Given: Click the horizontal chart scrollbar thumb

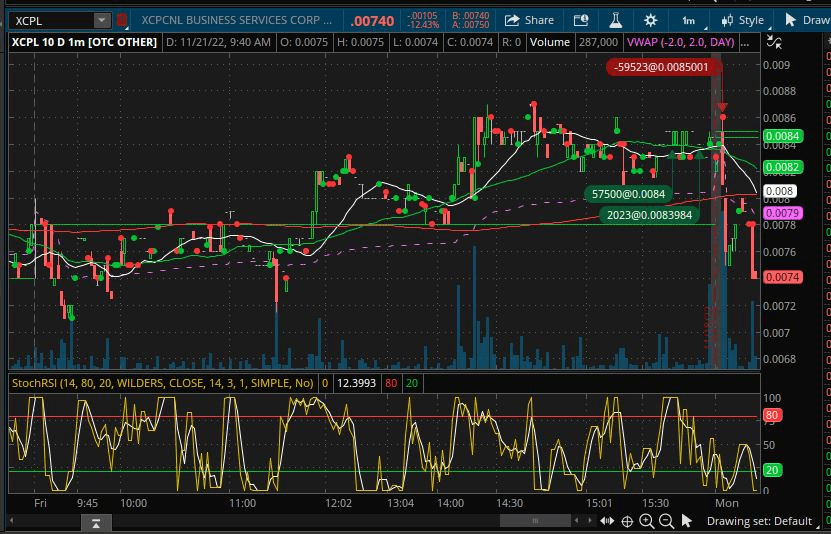Looking at the screenshot, I should [x=535, y=520].
